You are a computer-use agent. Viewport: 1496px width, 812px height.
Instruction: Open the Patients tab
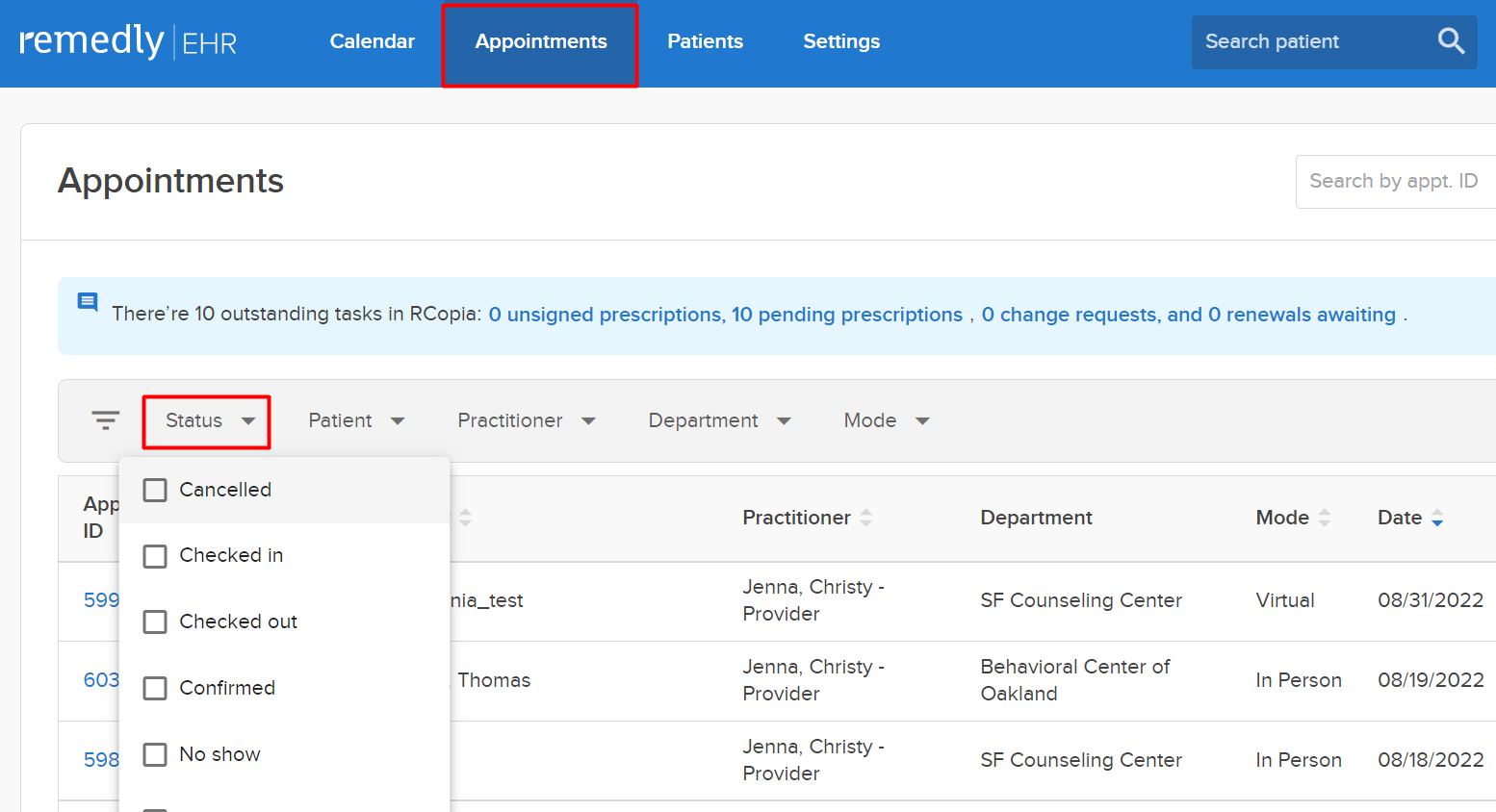(x=705, y=41)
